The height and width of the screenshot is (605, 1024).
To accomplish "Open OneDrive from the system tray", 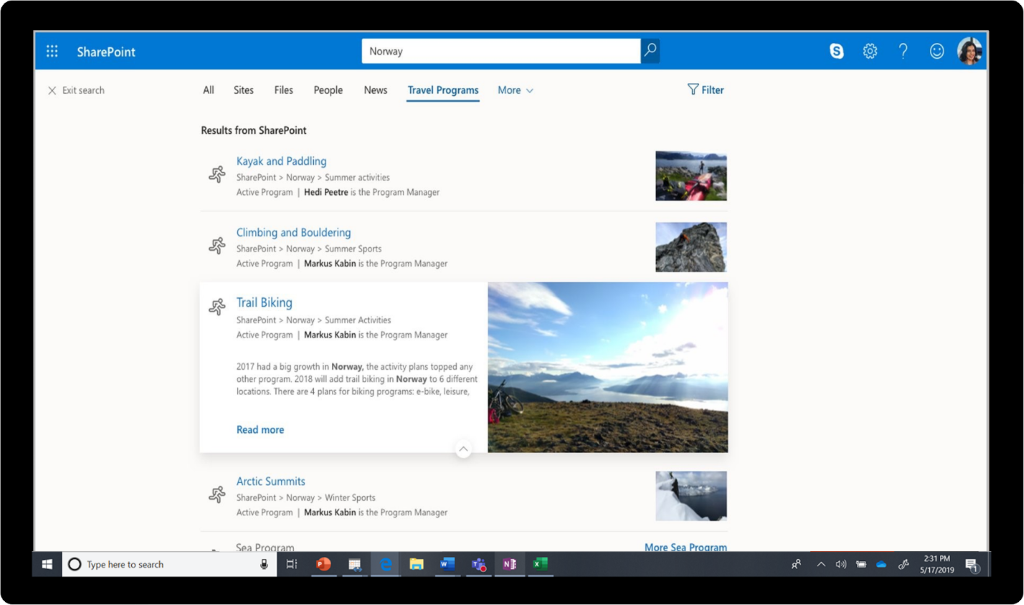I will pyautogui.click(x=881, y=564).
